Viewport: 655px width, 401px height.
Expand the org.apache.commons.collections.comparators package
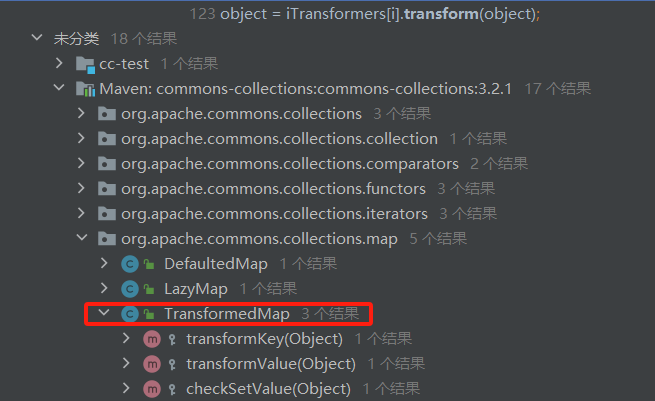[x=81, y=163]
